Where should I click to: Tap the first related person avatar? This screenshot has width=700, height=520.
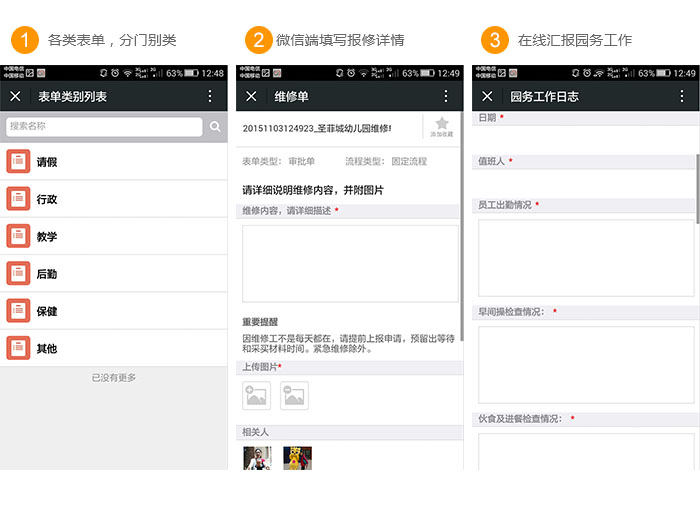click(257, 458)
